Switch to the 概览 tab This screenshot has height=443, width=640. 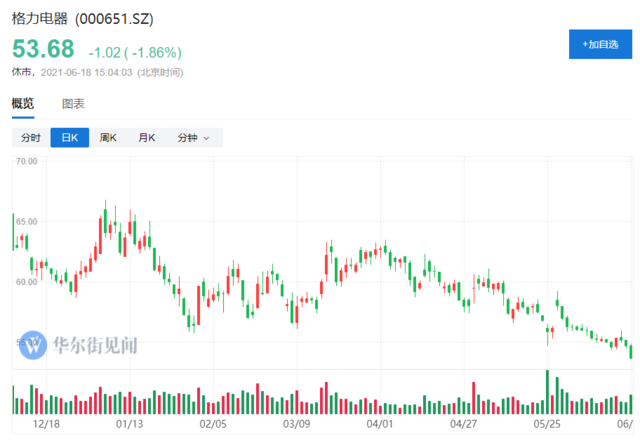[22, 103]
